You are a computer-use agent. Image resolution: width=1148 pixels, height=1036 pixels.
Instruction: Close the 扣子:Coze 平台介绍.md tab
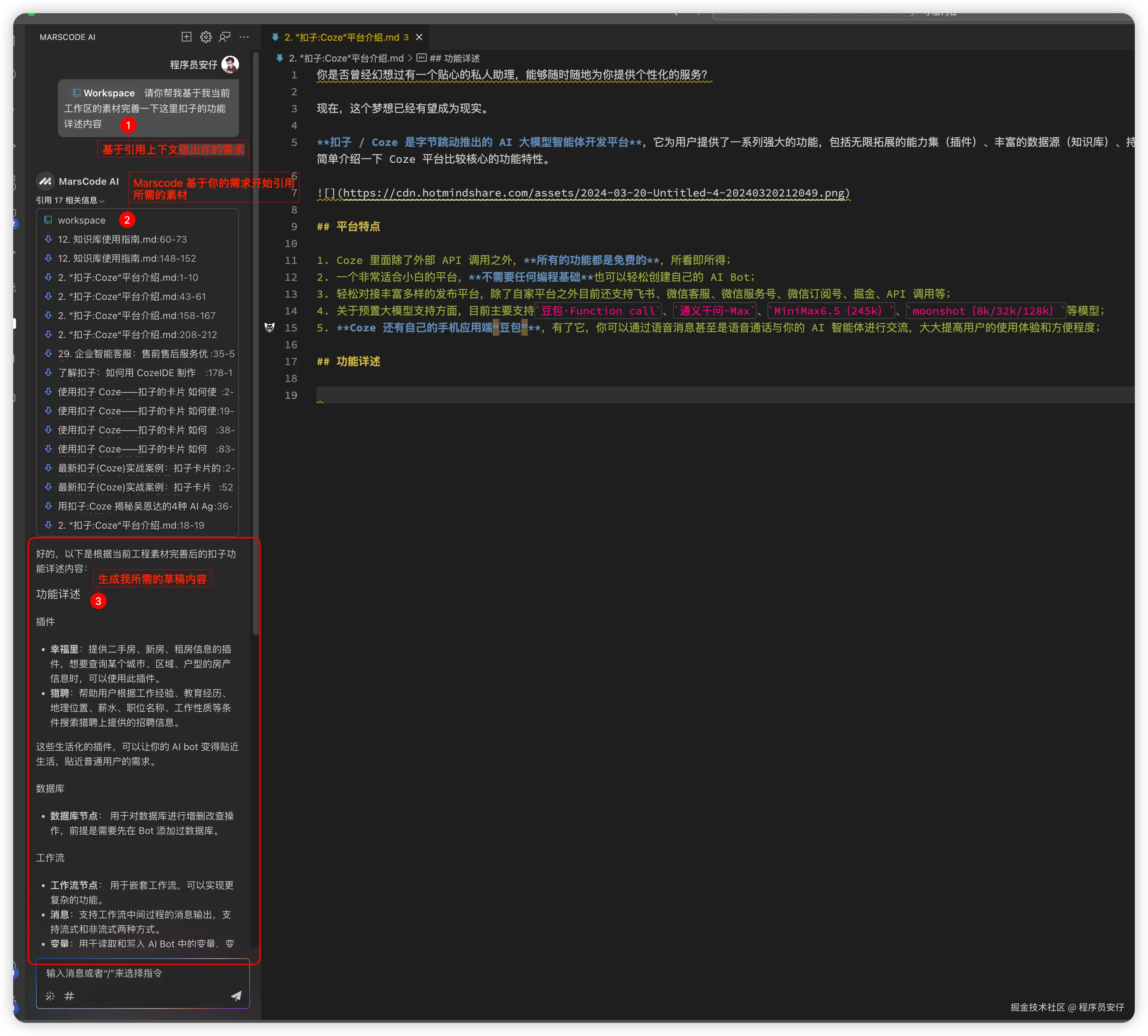(419, 37)
